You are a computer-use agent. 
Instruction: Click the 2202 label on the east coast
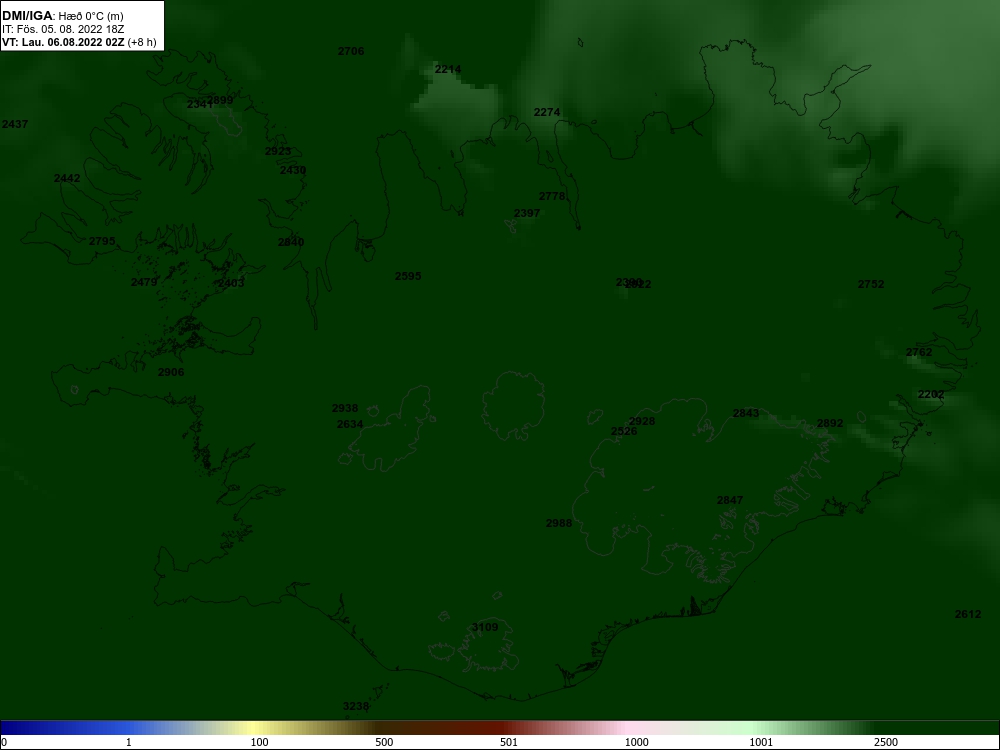point(930,394)
